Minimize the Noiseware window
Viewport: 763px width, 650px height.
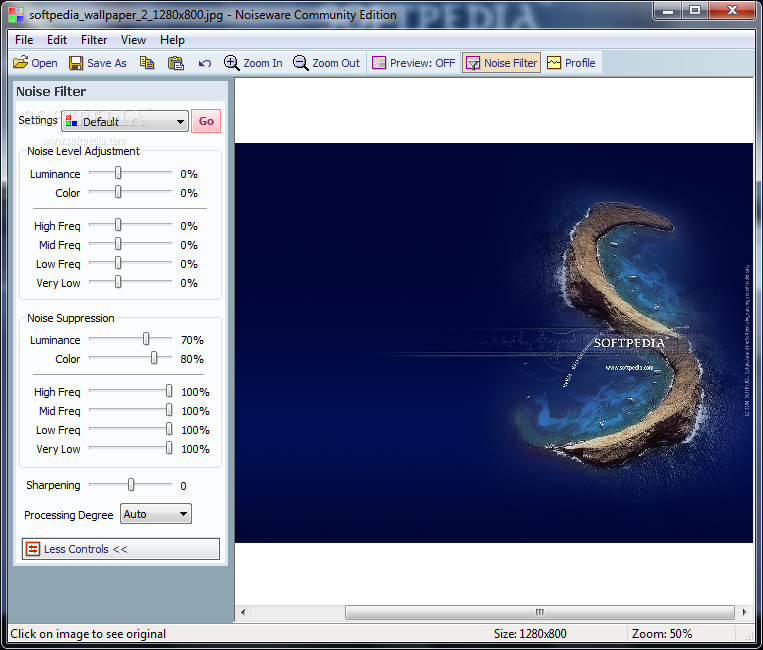668,11
